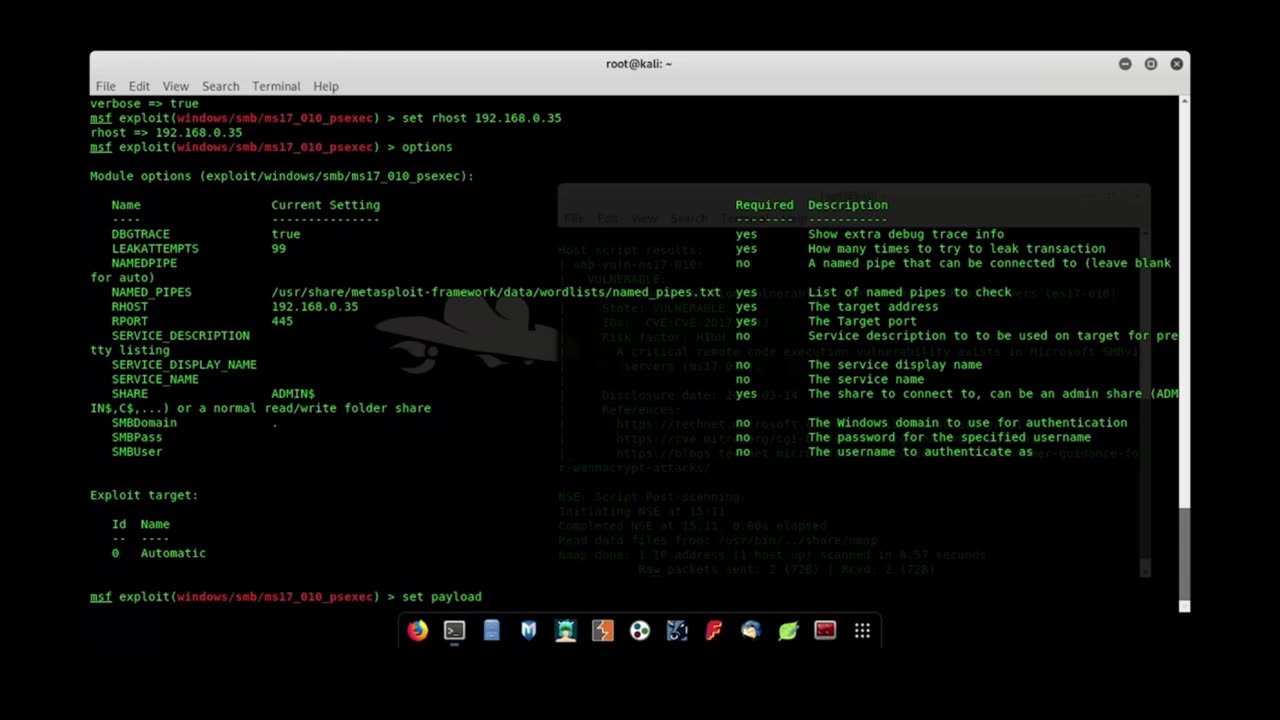Click the LEAKATTEMPTS option name
This screenshot has height=720, width=1280.
[155, 248]
